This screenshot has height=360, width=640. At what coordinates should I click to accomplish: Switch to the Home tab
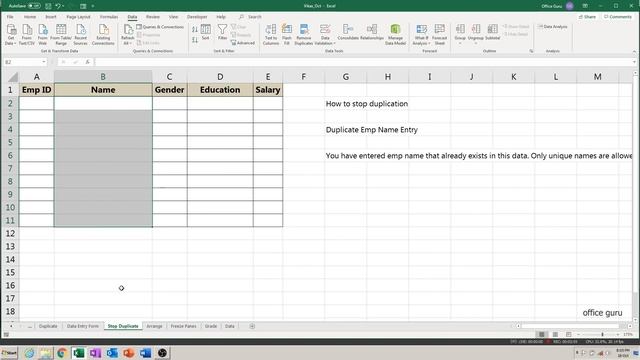click(x=30, y=17)
